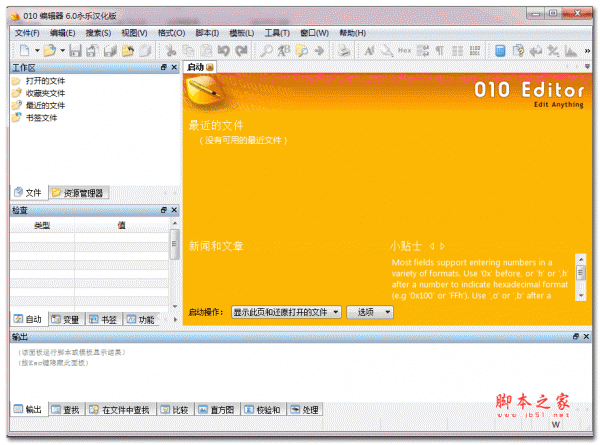
Task: Switch to the 功能 inspector tab
Action: click(x=141, y=319)
